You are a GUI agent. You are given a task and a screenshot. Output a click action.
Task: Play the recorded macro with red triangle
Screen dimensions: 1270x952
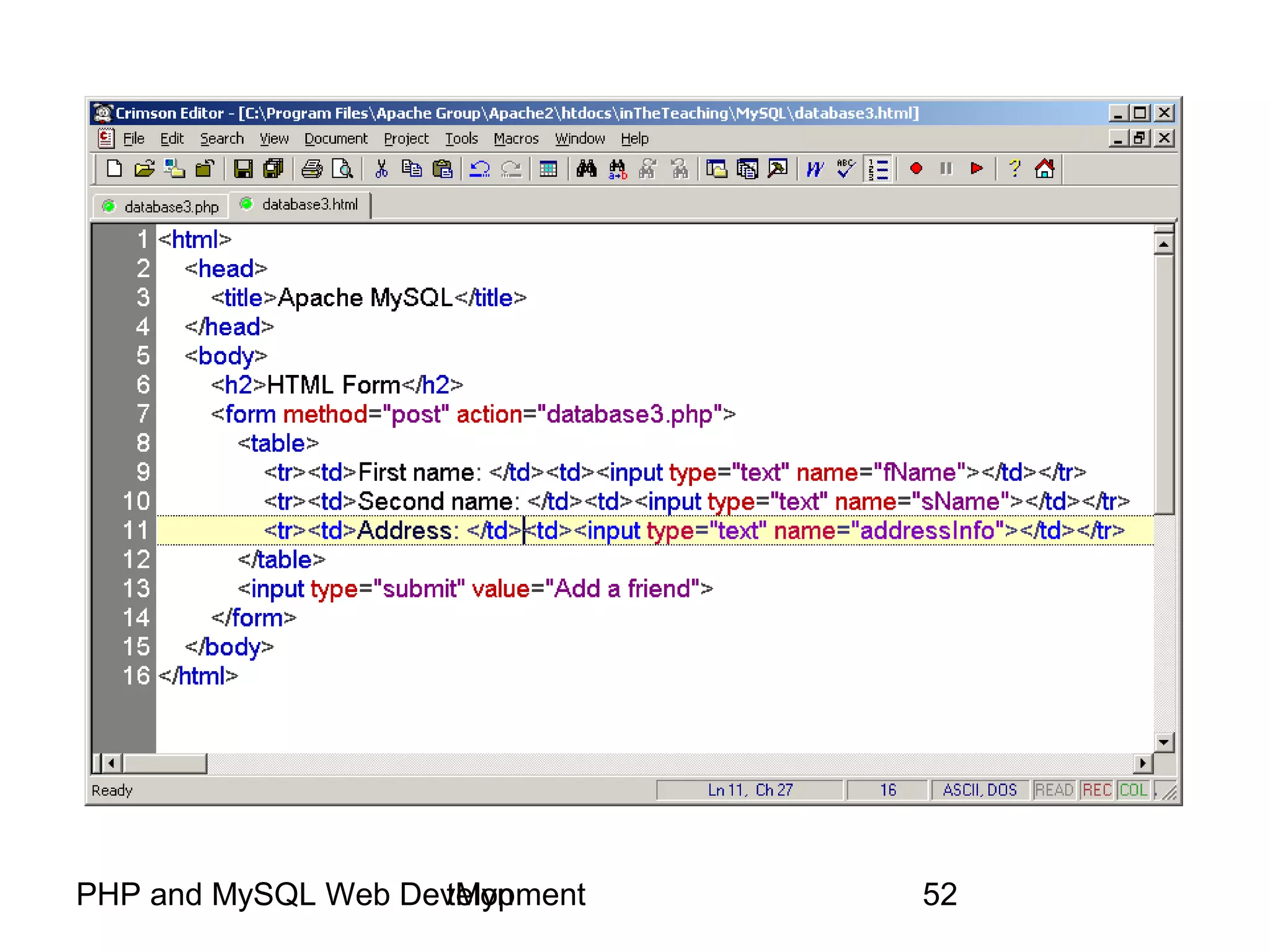(x=977, y=169)
